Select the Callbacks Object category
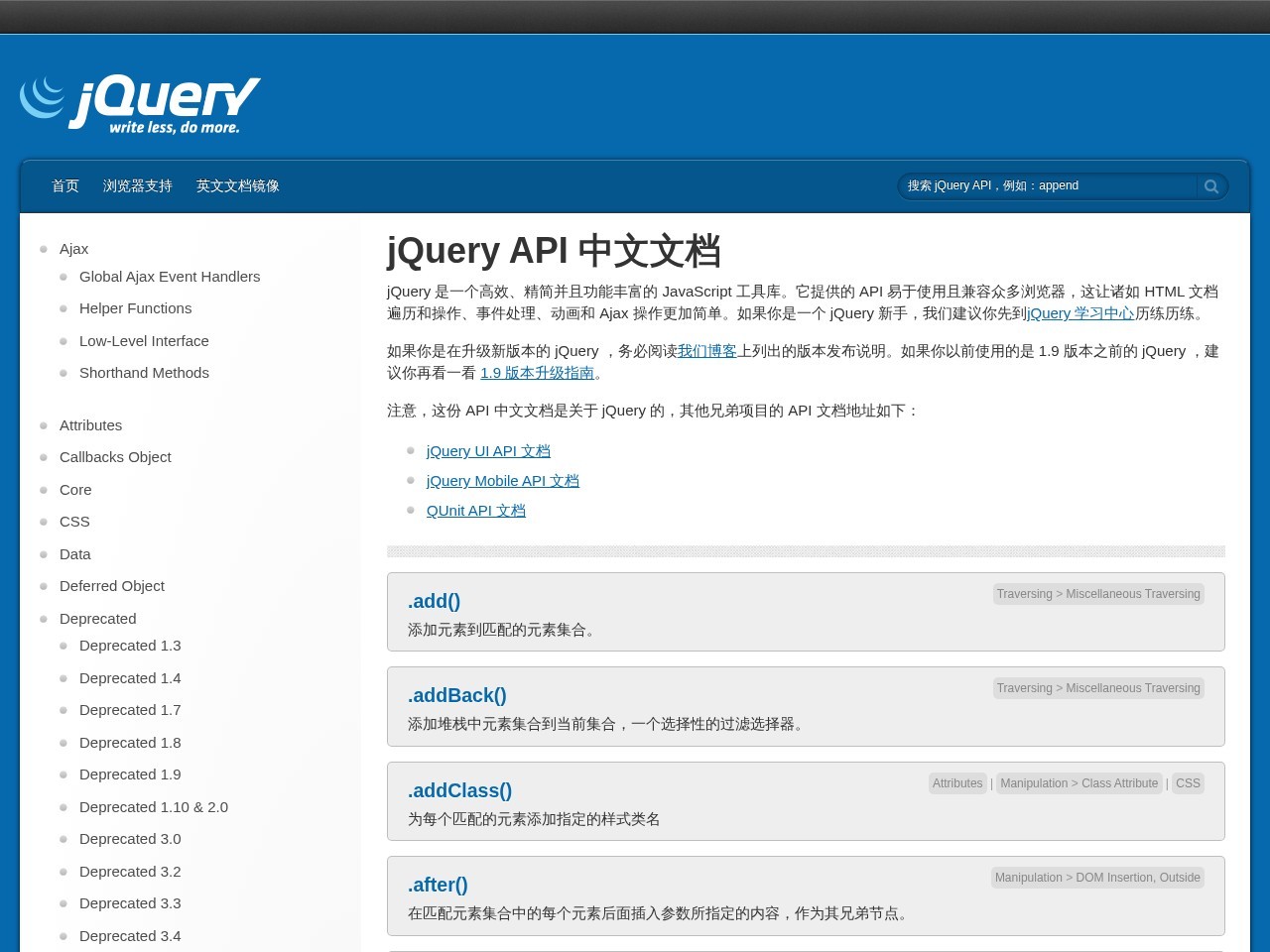This screenshot has width=1270, height=952. tap(115, 457)
